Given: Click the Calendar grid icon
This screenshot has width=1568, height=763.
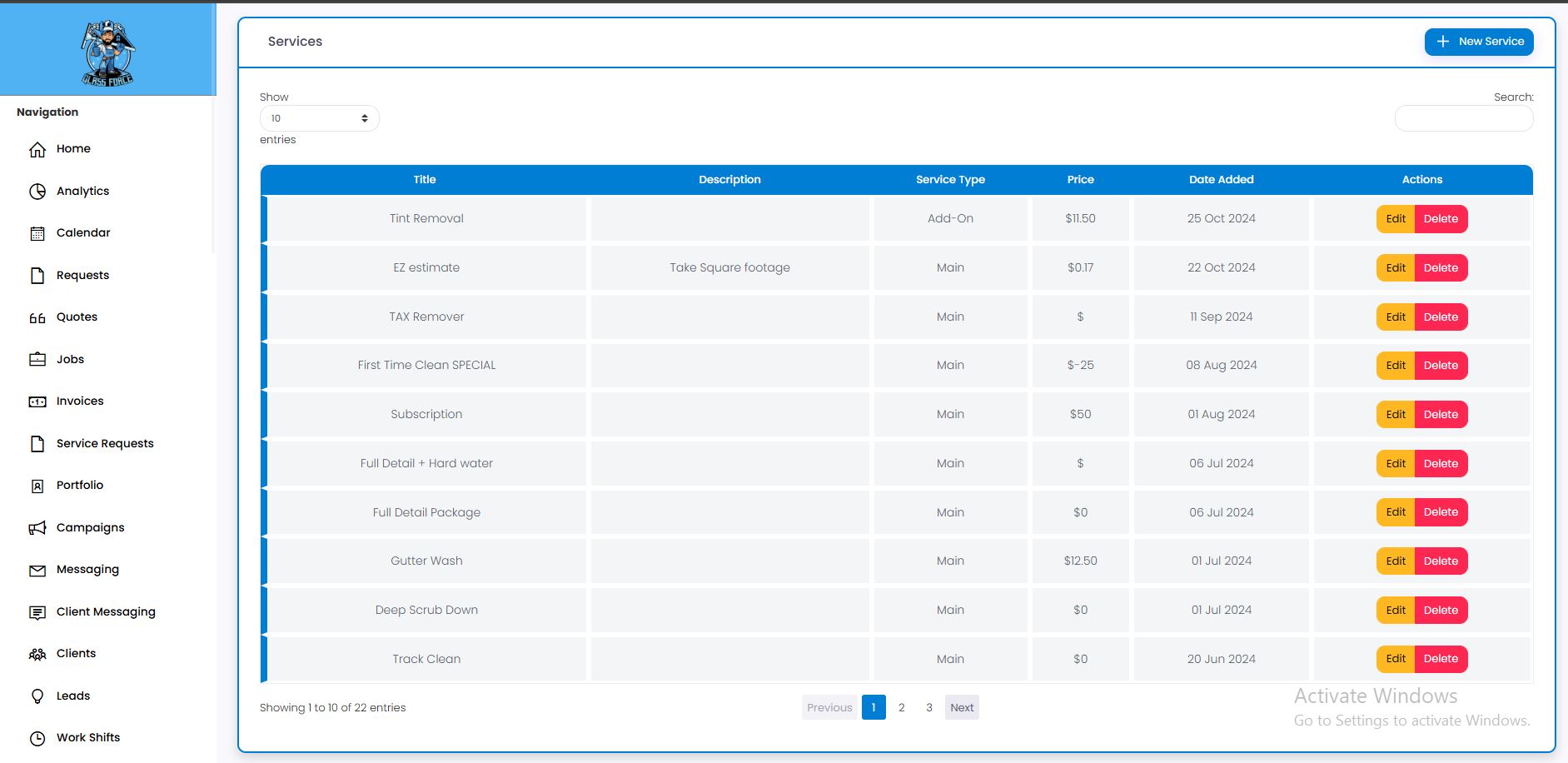Looking at the screenshot, I should pos(37,233).
